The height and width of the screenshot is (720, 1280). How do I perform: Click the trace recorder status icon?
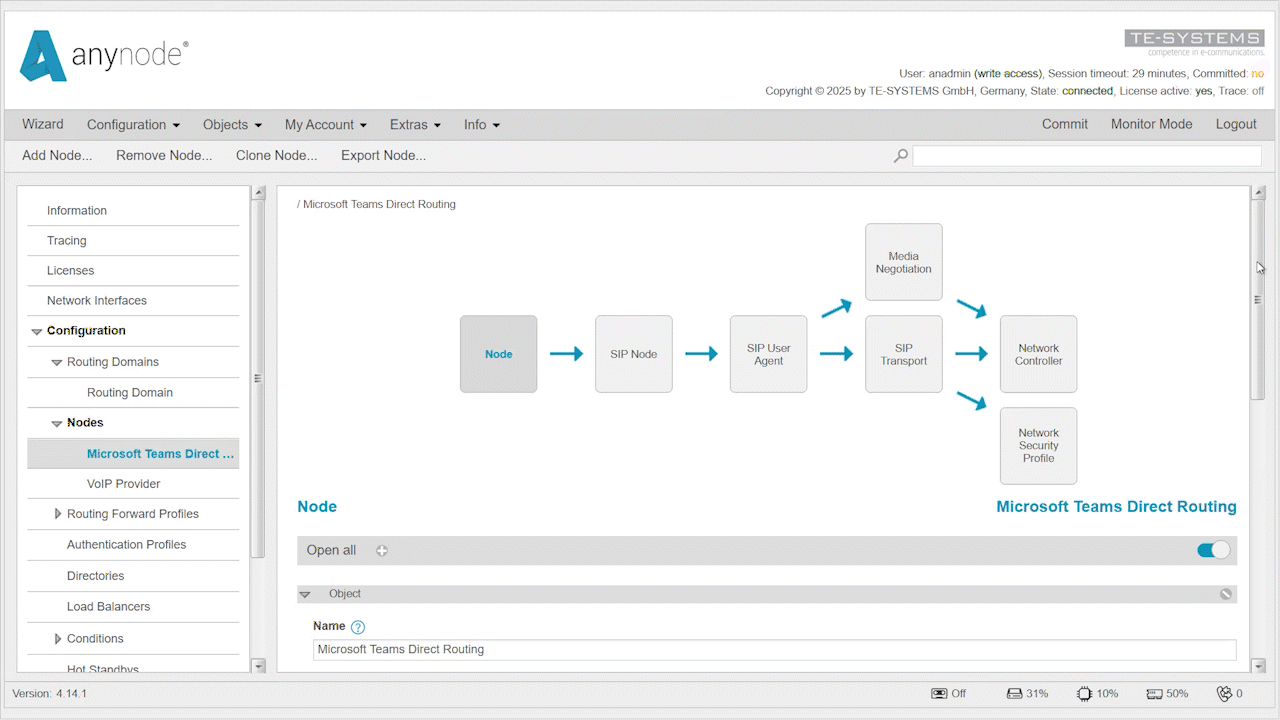(x=939, y=693)
